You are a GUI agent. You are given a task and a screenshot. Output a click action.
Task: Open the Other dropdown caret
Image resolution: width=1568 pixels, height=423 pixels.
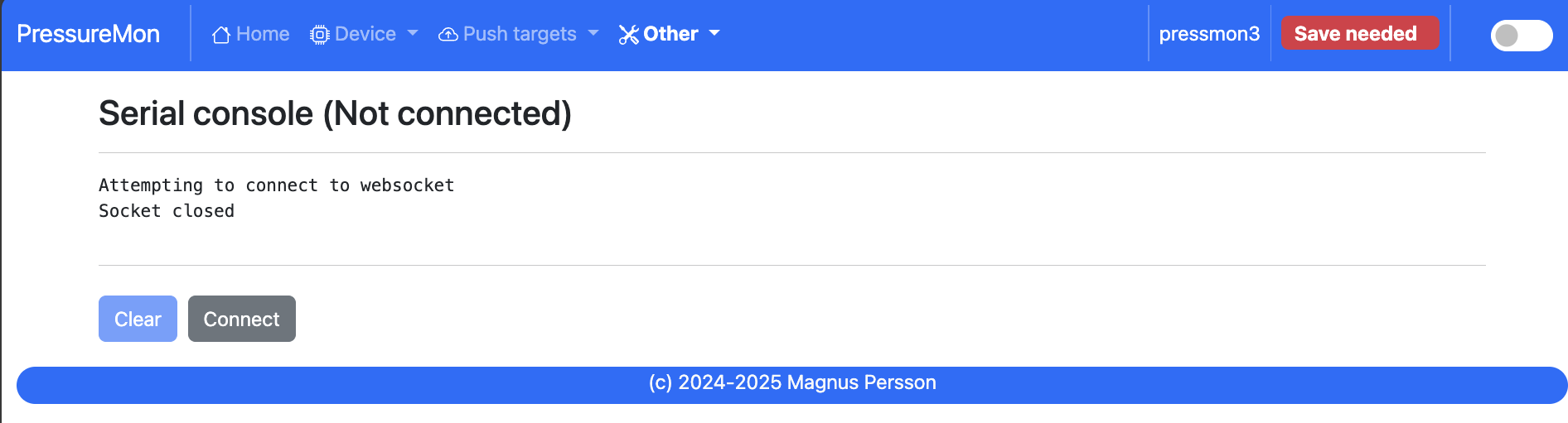click(714, 34)
